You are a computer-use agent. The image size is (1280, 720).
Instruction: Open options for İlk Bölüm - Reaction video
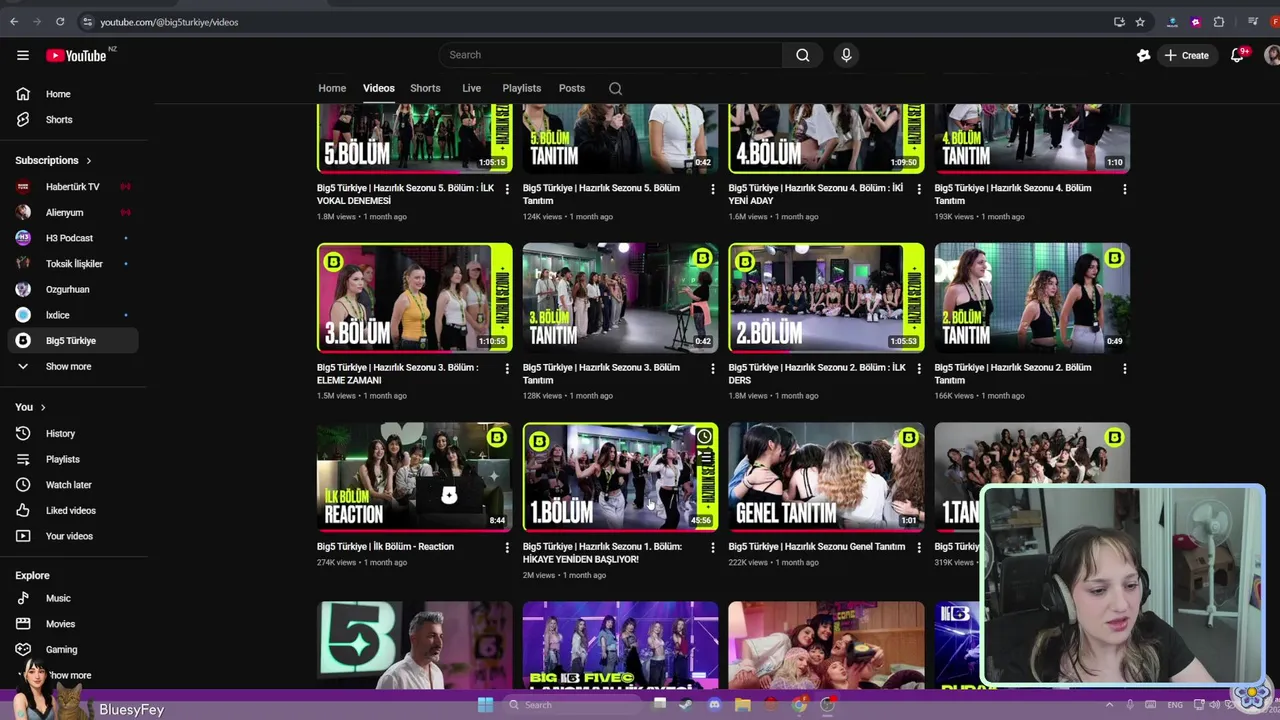tap(507, 548)
